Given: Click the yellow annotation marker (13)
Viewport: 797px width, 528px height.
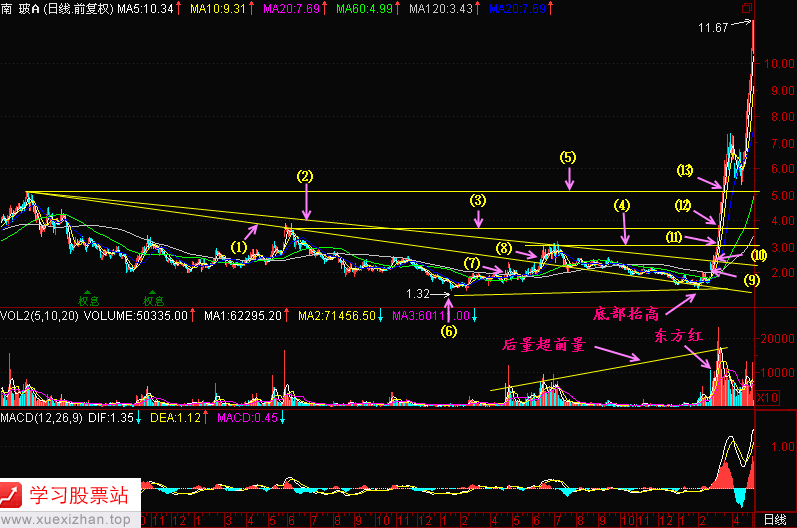Looking at the screenshot, I should pos(685,169).
